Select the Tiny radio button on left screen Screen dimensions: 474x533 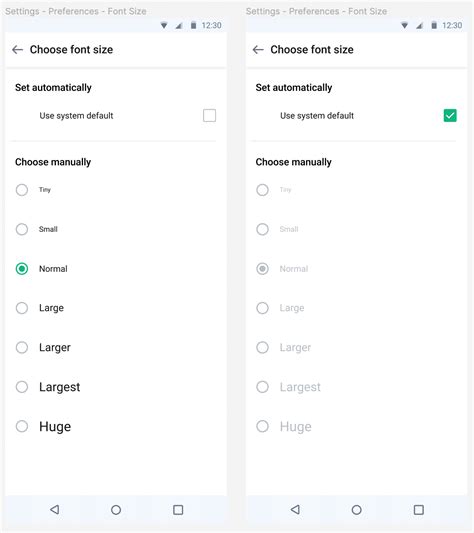point(22,190)
